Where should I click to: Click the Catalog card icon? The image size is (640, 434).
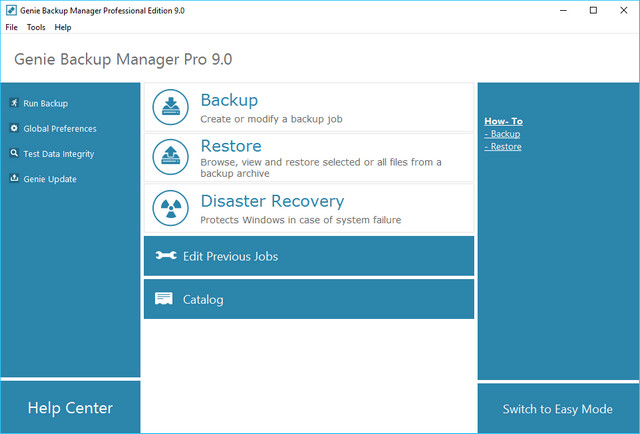(165, 299)
